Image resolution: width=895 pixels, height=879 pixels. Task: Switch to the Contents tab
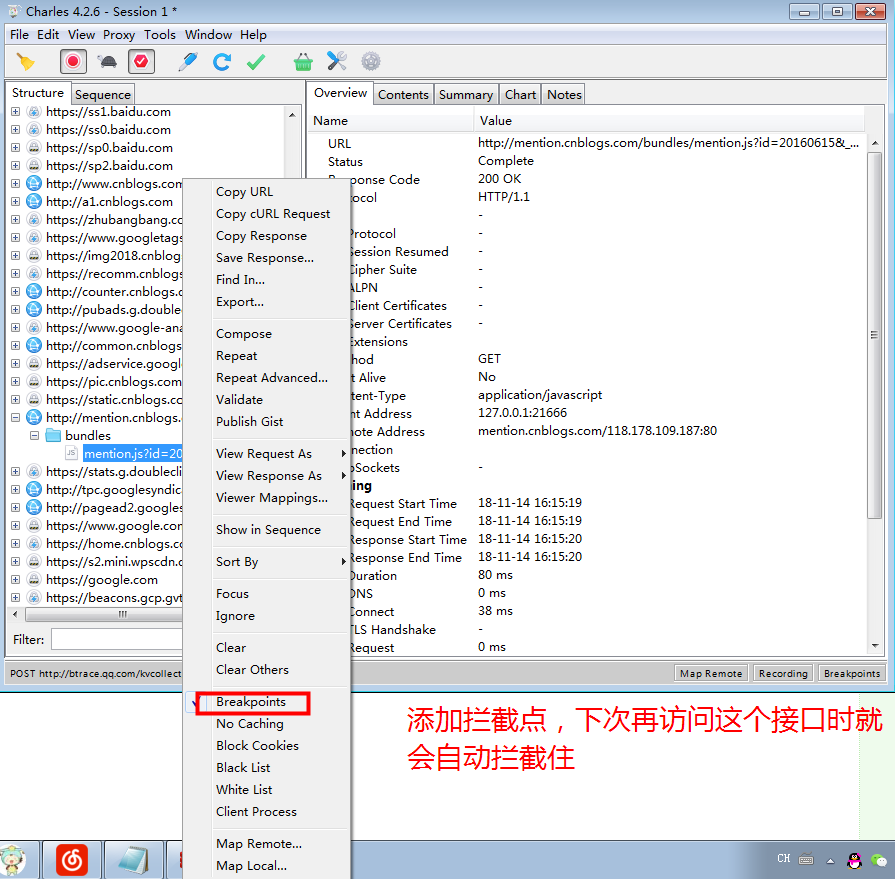pyautogui.click(x=403, y=94)
